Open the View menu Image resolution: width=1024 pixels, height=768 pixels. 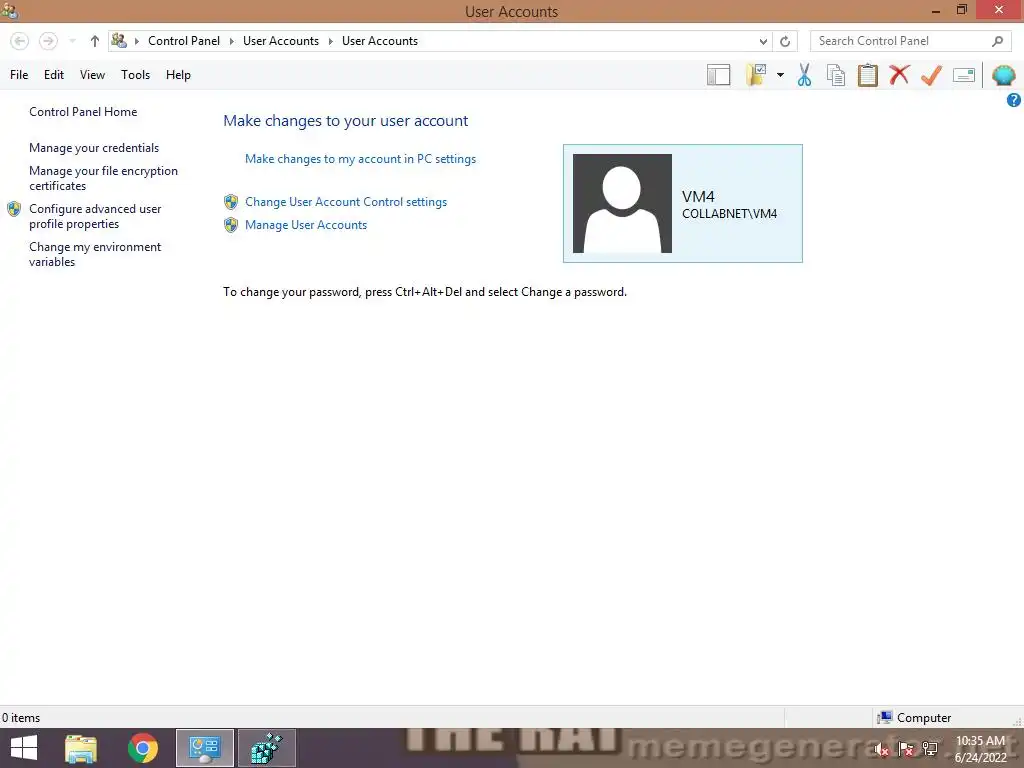(x=92, y=75)
